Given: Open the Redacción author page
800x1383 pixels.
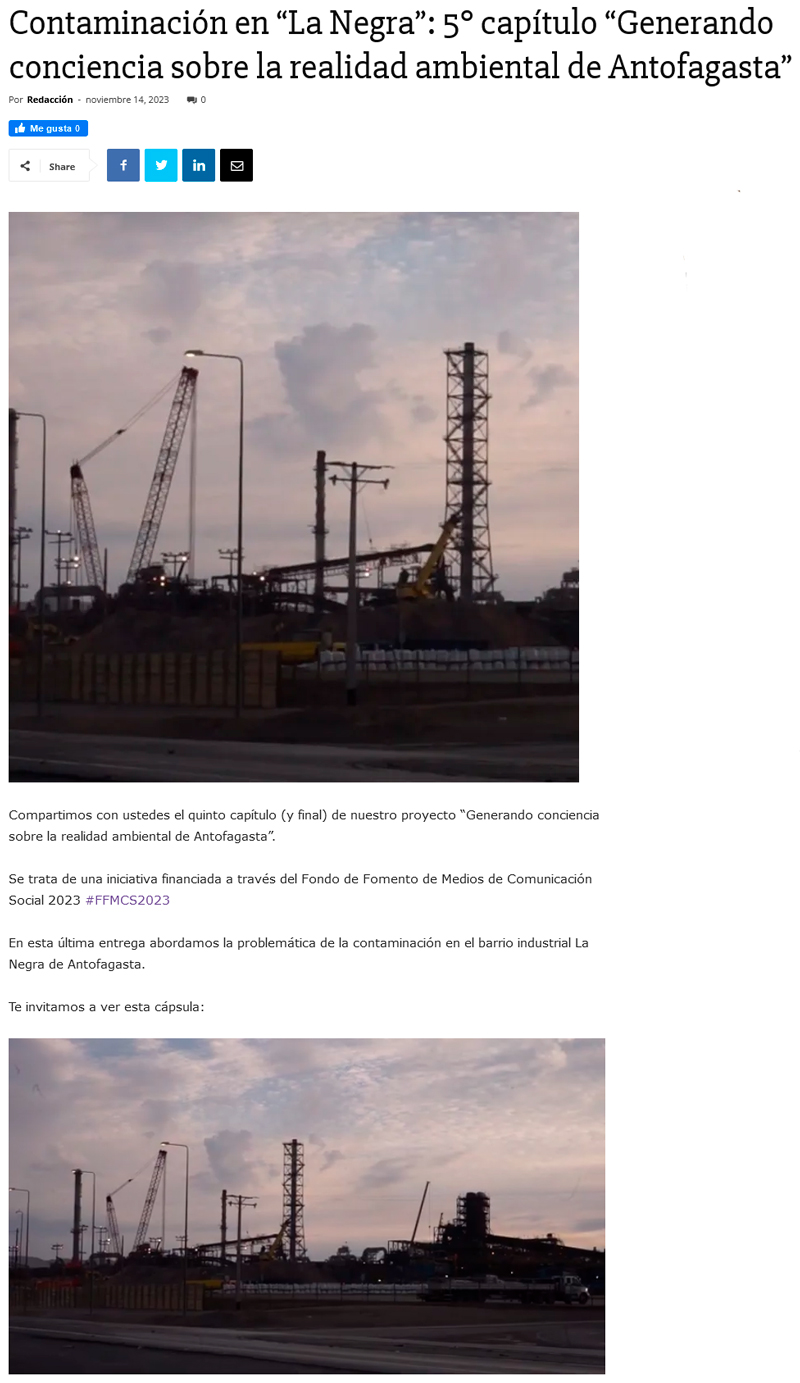Looking at the screenshot, I should tap(50, 100).
